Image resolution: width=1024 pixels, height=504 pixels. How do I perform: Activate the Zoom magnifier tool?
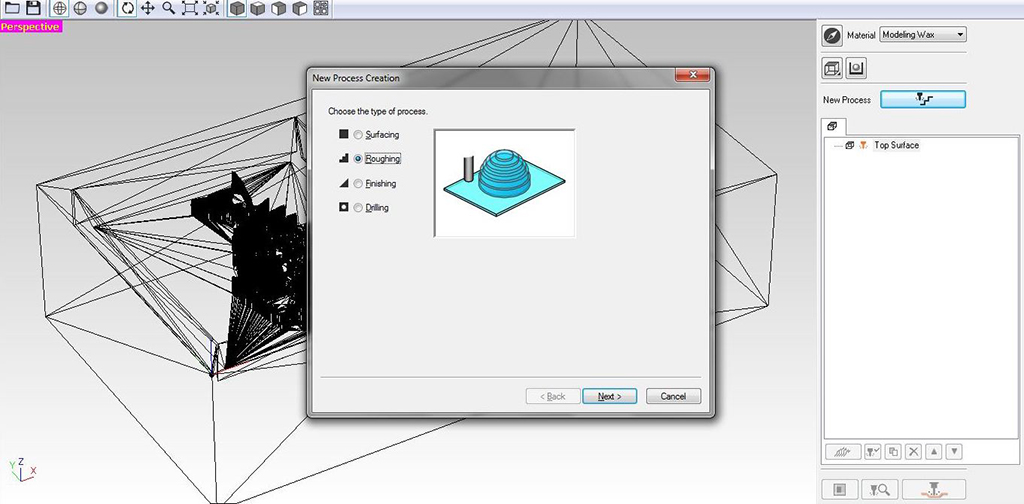168,8
